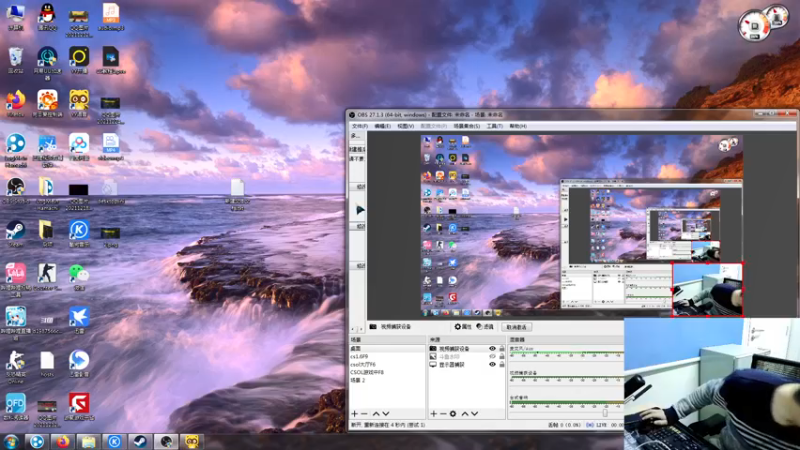This screenshot has height=450, width=800.
Task: Open Filters for selected OBS source
Action: 485,327
